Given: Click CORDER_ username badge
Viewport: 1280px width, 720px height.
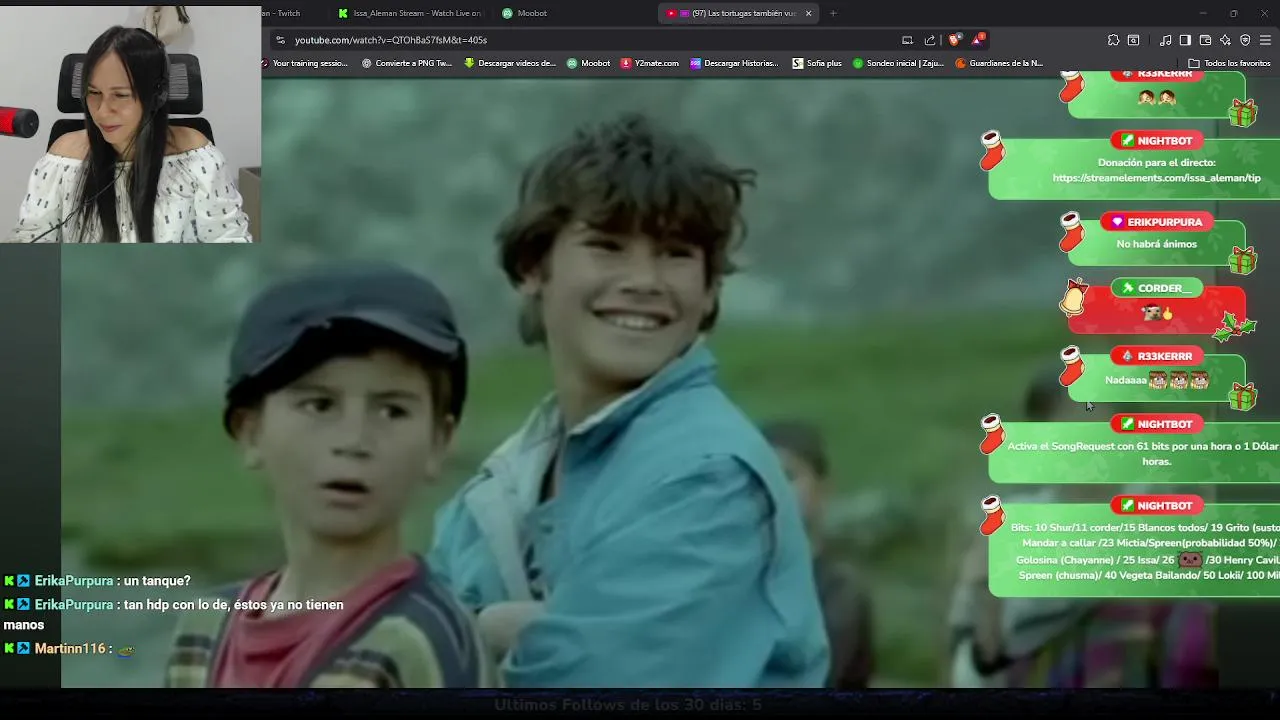Looking at the screenshot, I should [1156, 288].
